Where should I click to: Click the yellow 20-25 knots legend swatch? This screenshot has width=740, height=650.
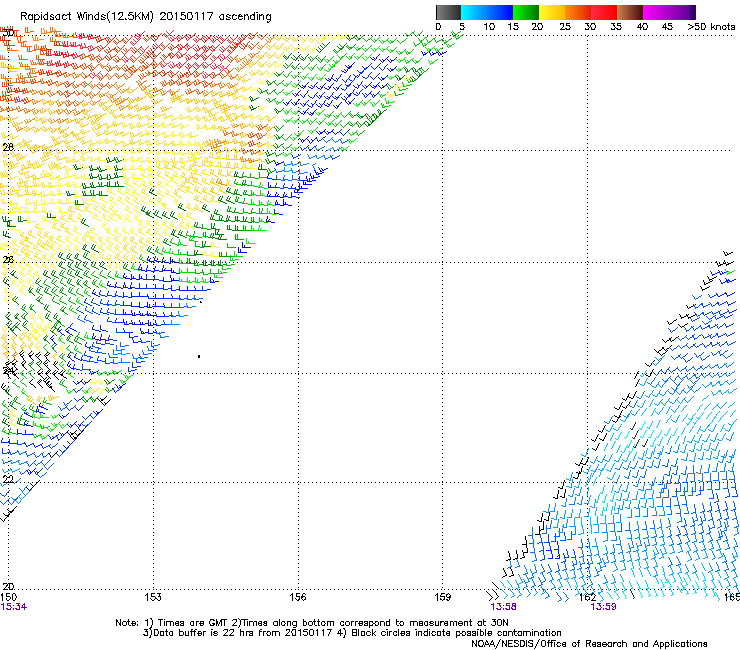pyautogui.click(x=552, y=12)
